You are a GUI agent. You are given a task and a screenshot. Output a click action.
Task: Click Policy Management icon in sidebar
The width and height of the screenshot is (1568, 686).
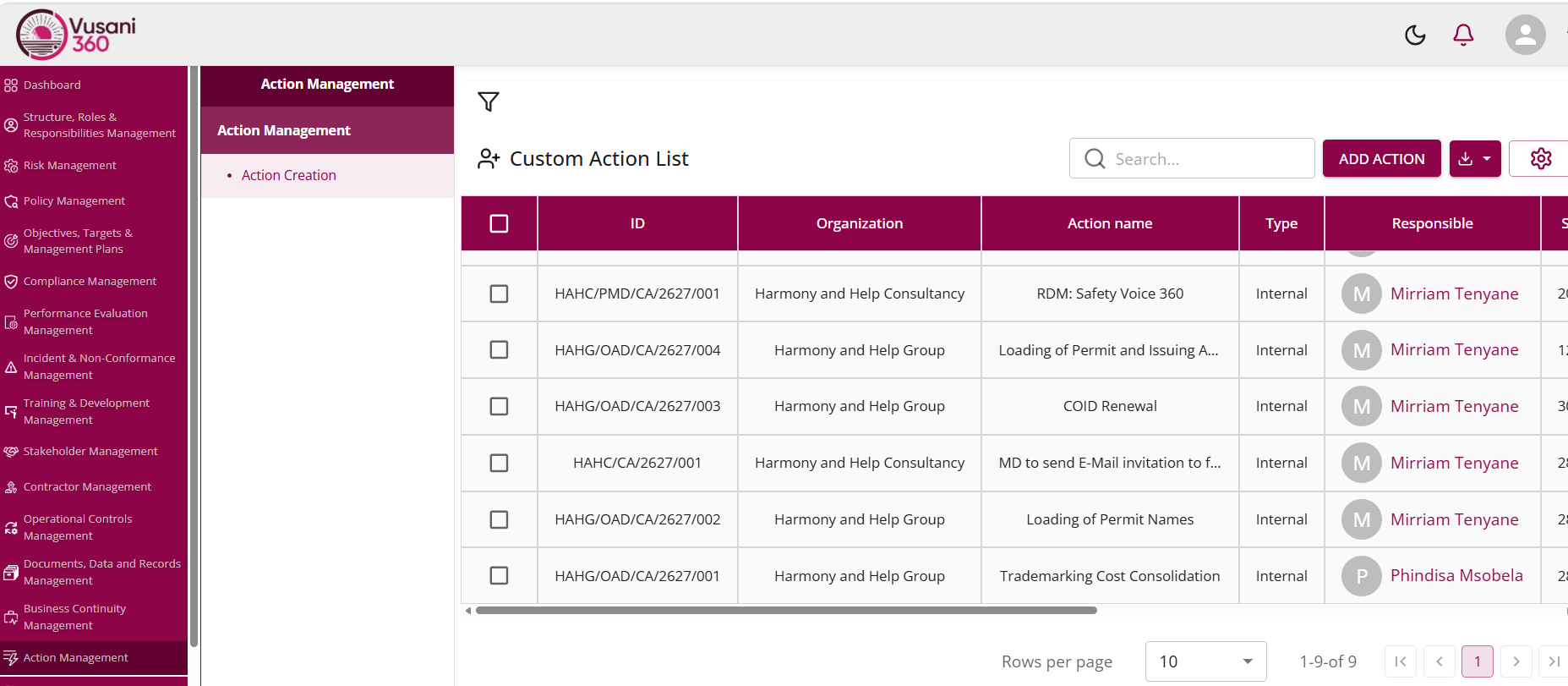[11, 201]
